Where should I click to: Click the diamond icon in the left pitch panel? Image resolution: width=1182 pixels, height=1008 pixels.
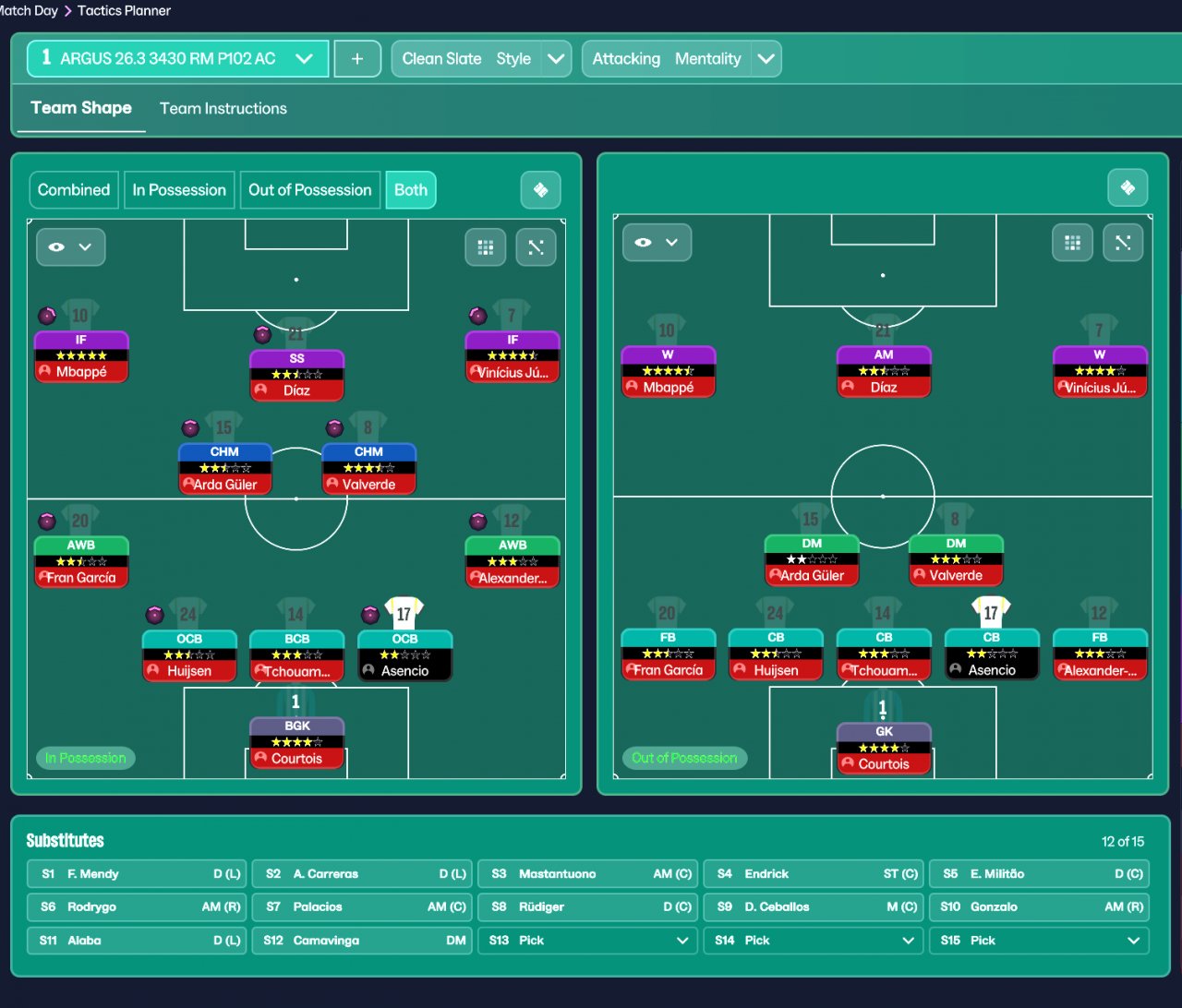click(541, 190)
